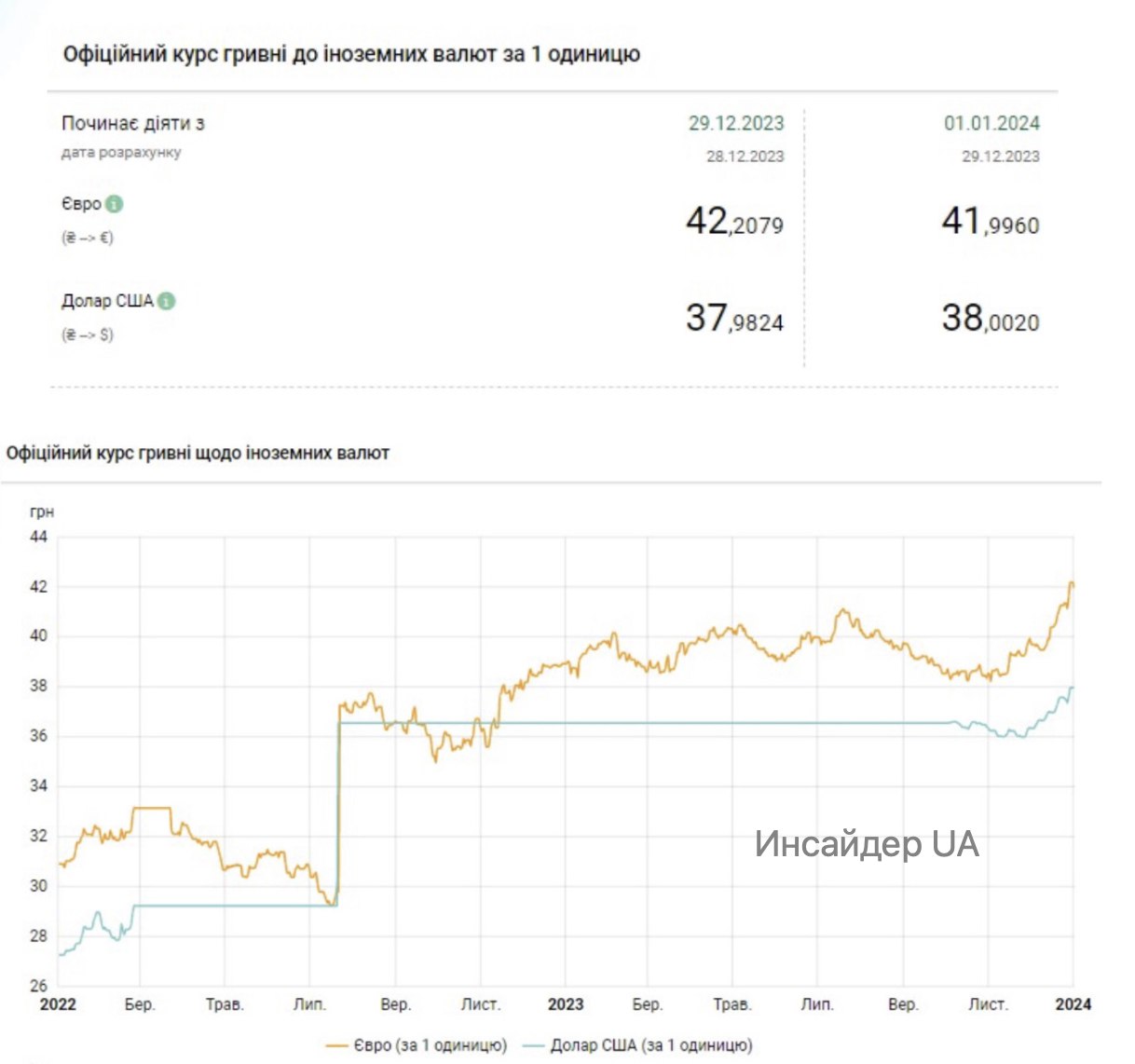This screenshot has height=1064, width=1135.
Task: Click the euro rate 42,2079
Action: (x=734, y=222)
